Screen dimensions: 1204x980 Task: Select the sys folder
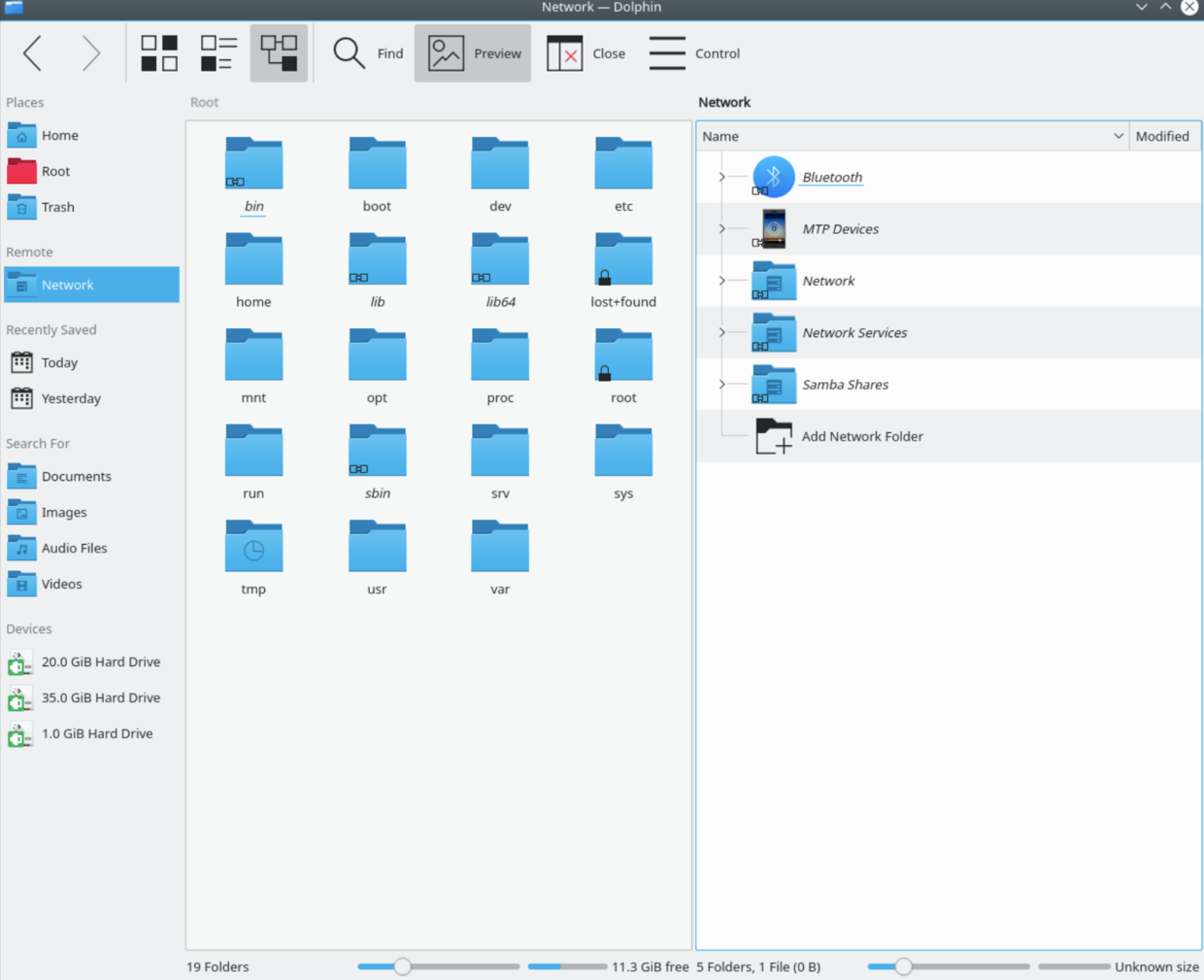(x=623, y=462)
